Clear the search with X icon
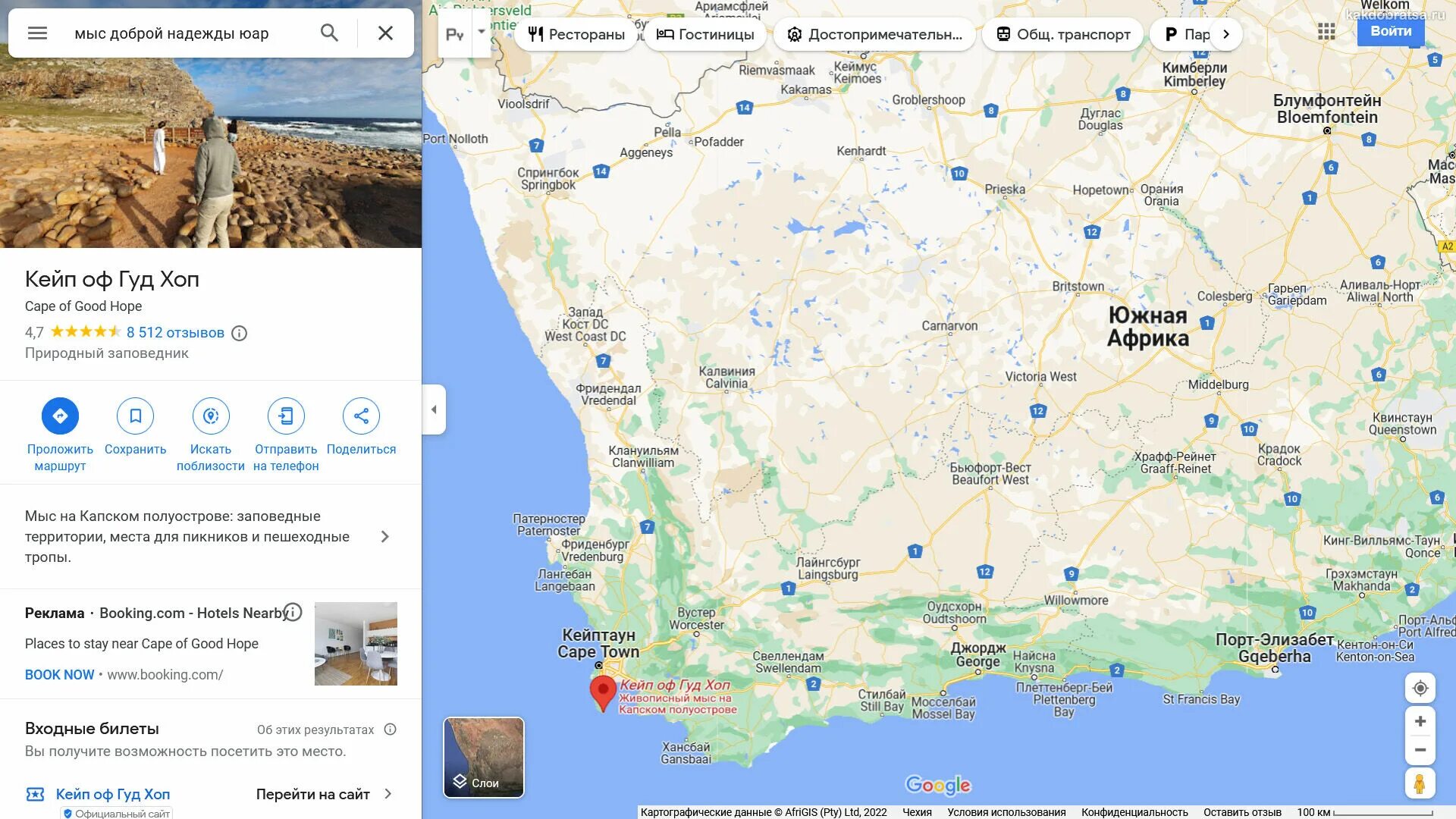 click(x=385, y=33)
